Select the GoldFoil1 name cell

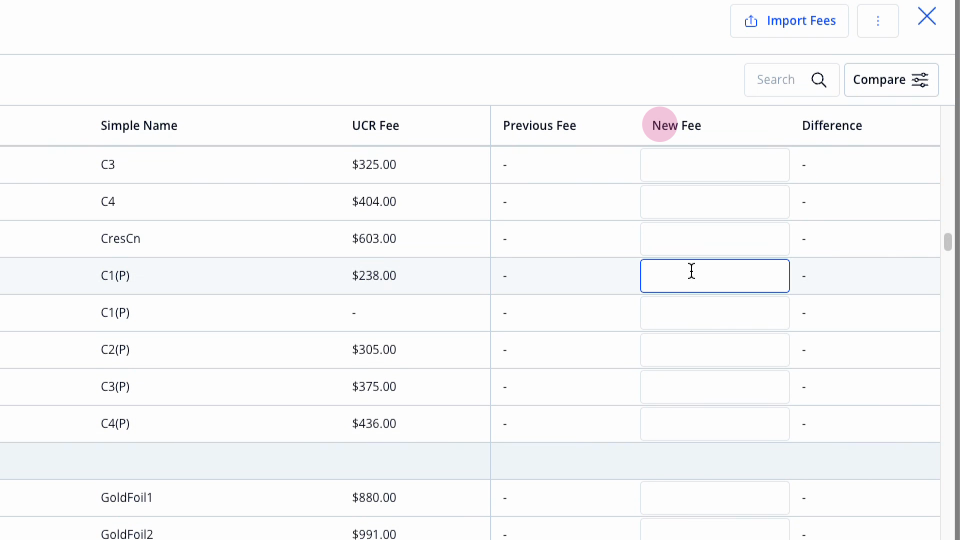(127, 498)
